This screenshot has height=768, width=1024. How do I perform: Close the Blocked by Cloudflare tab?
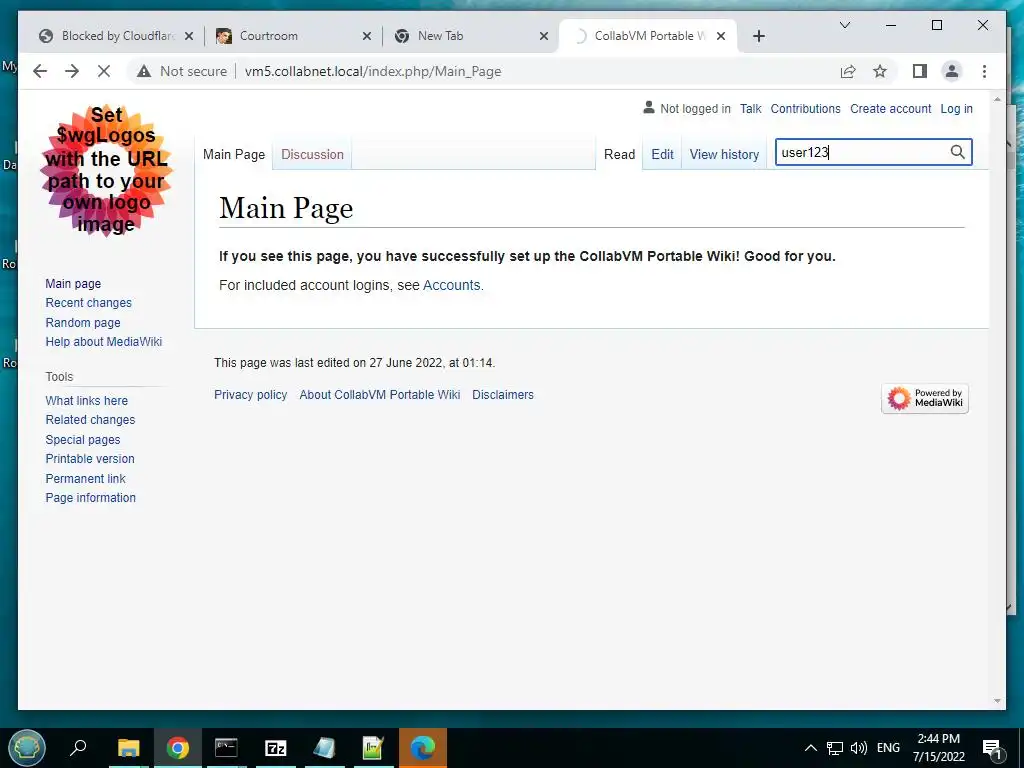(189, 37)
